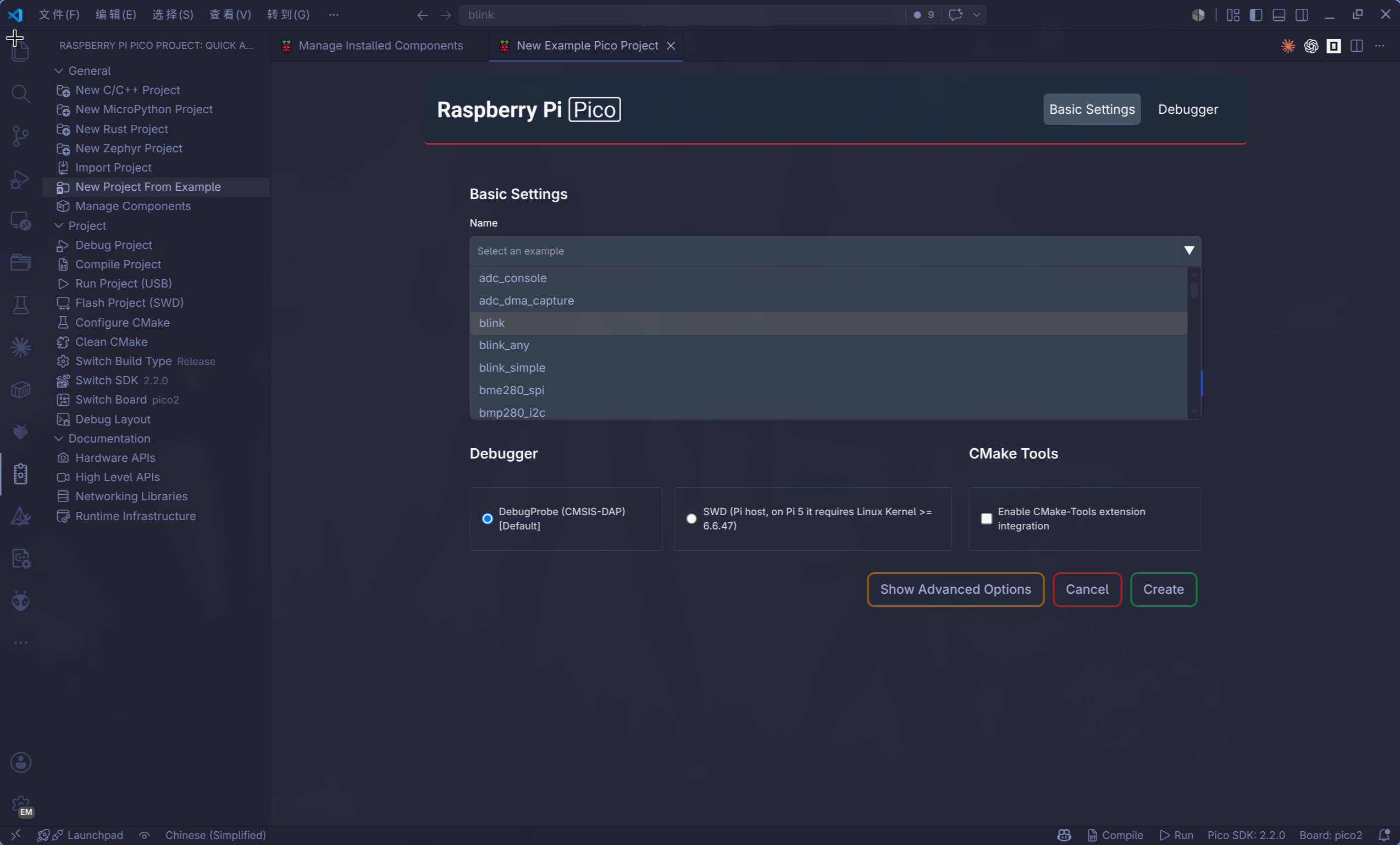Click Pico SDK: 2.2.0 in status bar
The width and height of the screenshot is (1400, 845).
pyautogui.click(x=1246, y=835)
